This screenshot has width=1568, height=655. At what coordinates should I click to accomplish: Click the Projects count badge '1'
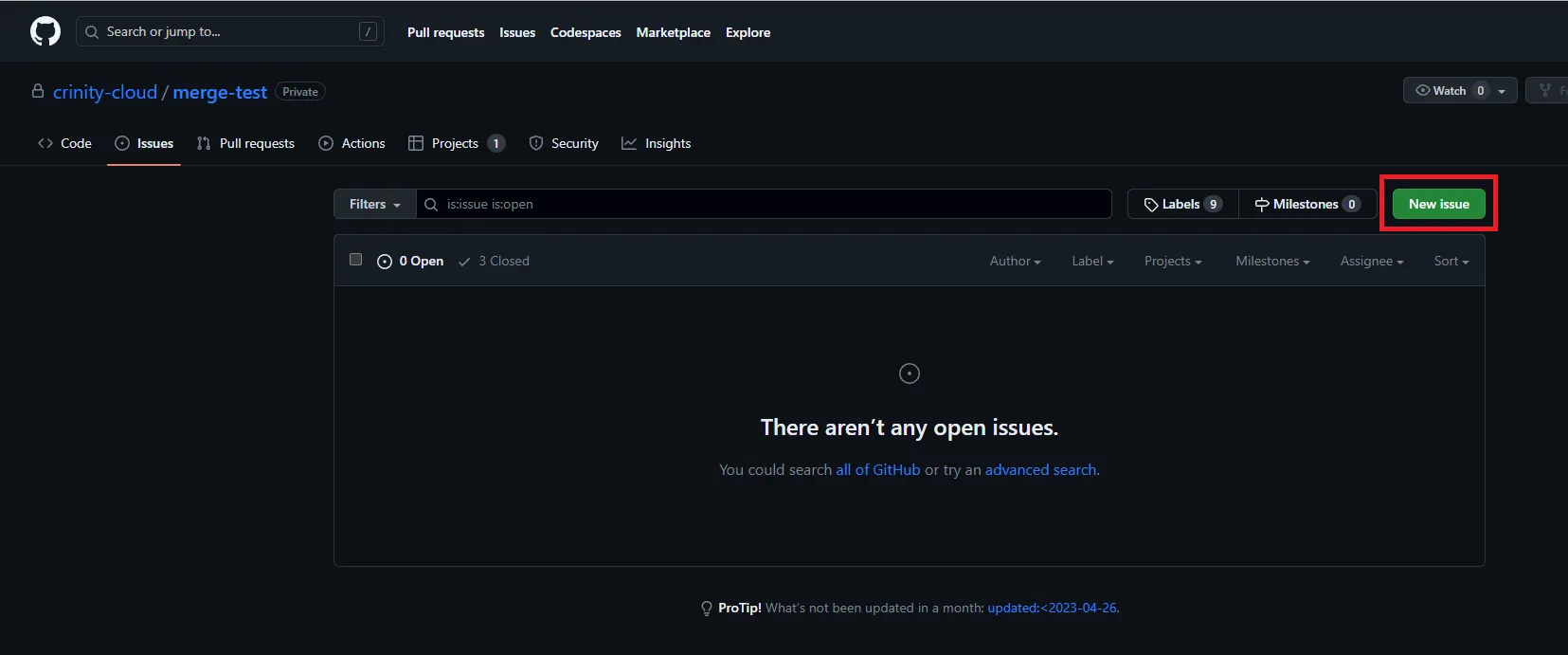[496, 143]
